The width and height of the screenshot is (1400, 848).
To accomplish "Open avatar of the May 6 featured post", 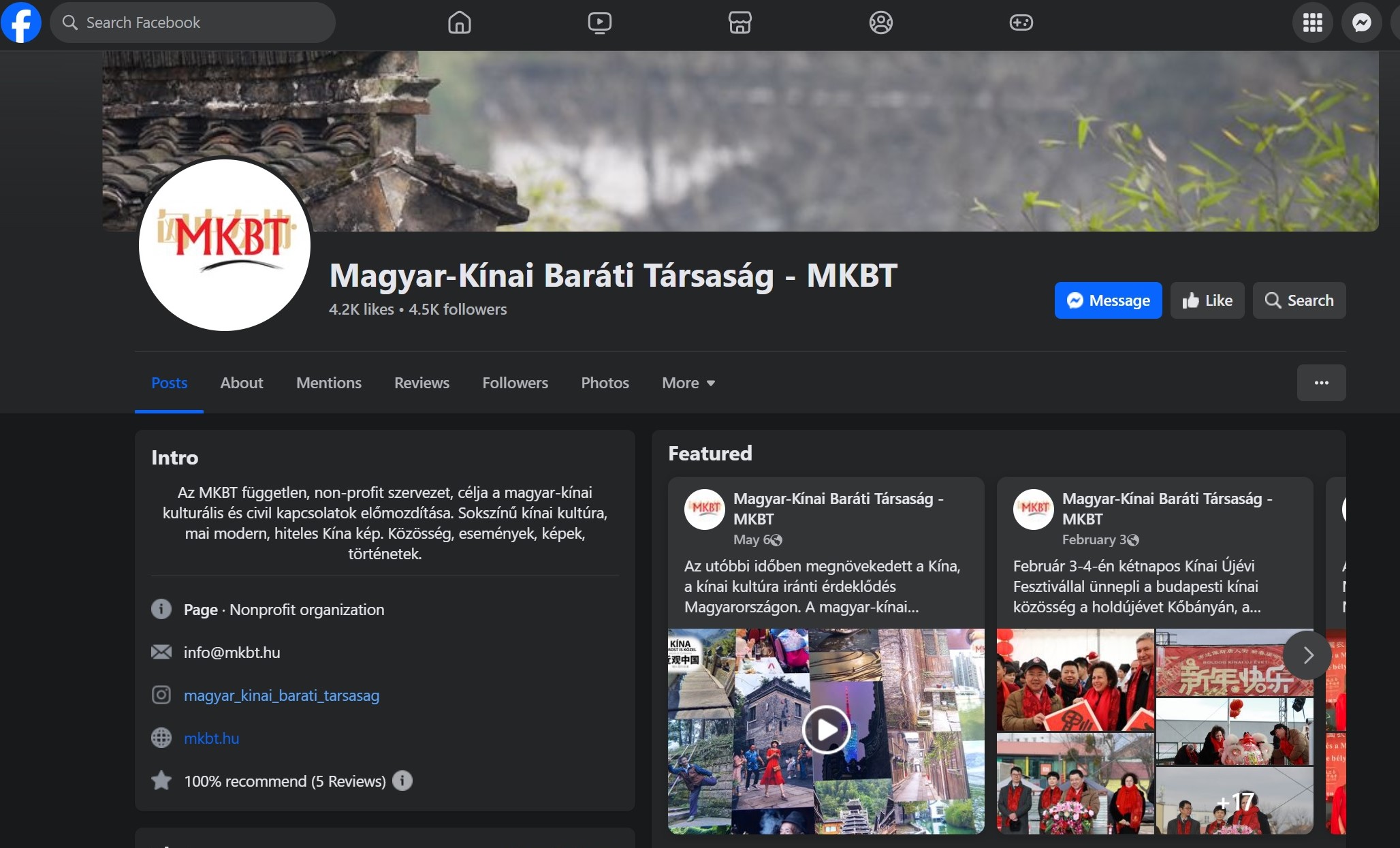I will click(705, 509).
